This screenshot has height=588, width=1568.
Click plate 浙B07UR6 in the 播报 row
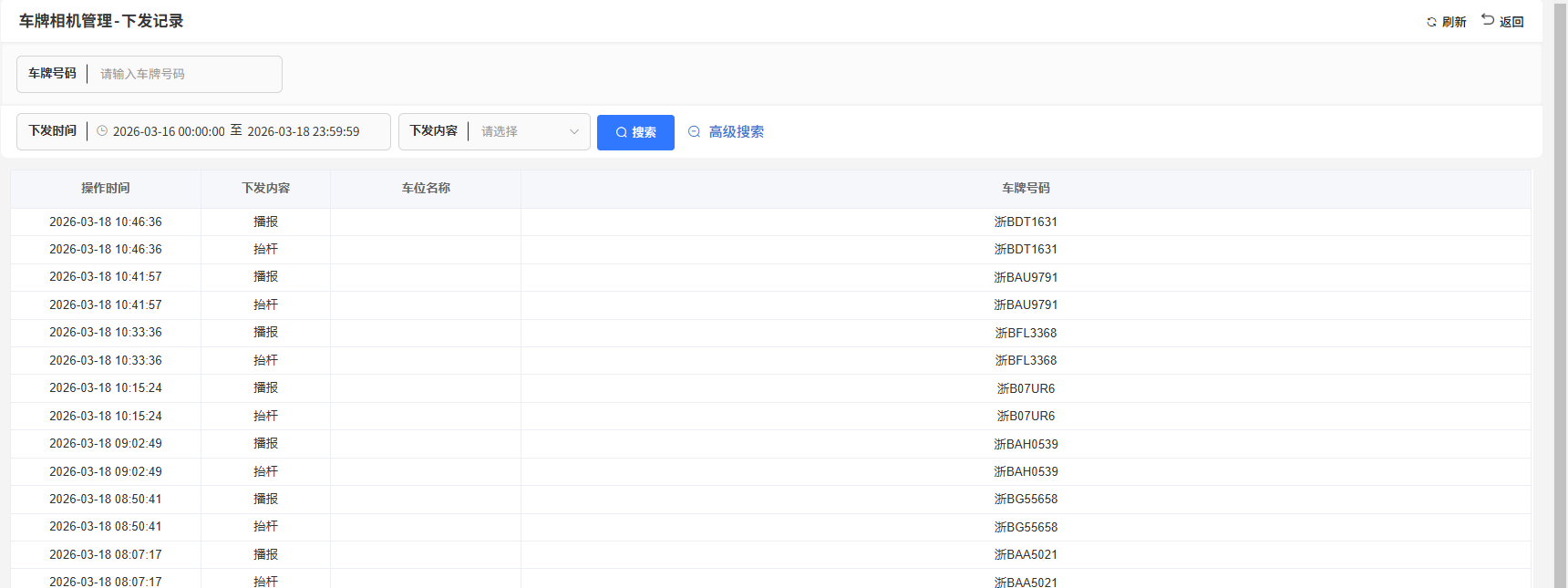point(1026,388)
